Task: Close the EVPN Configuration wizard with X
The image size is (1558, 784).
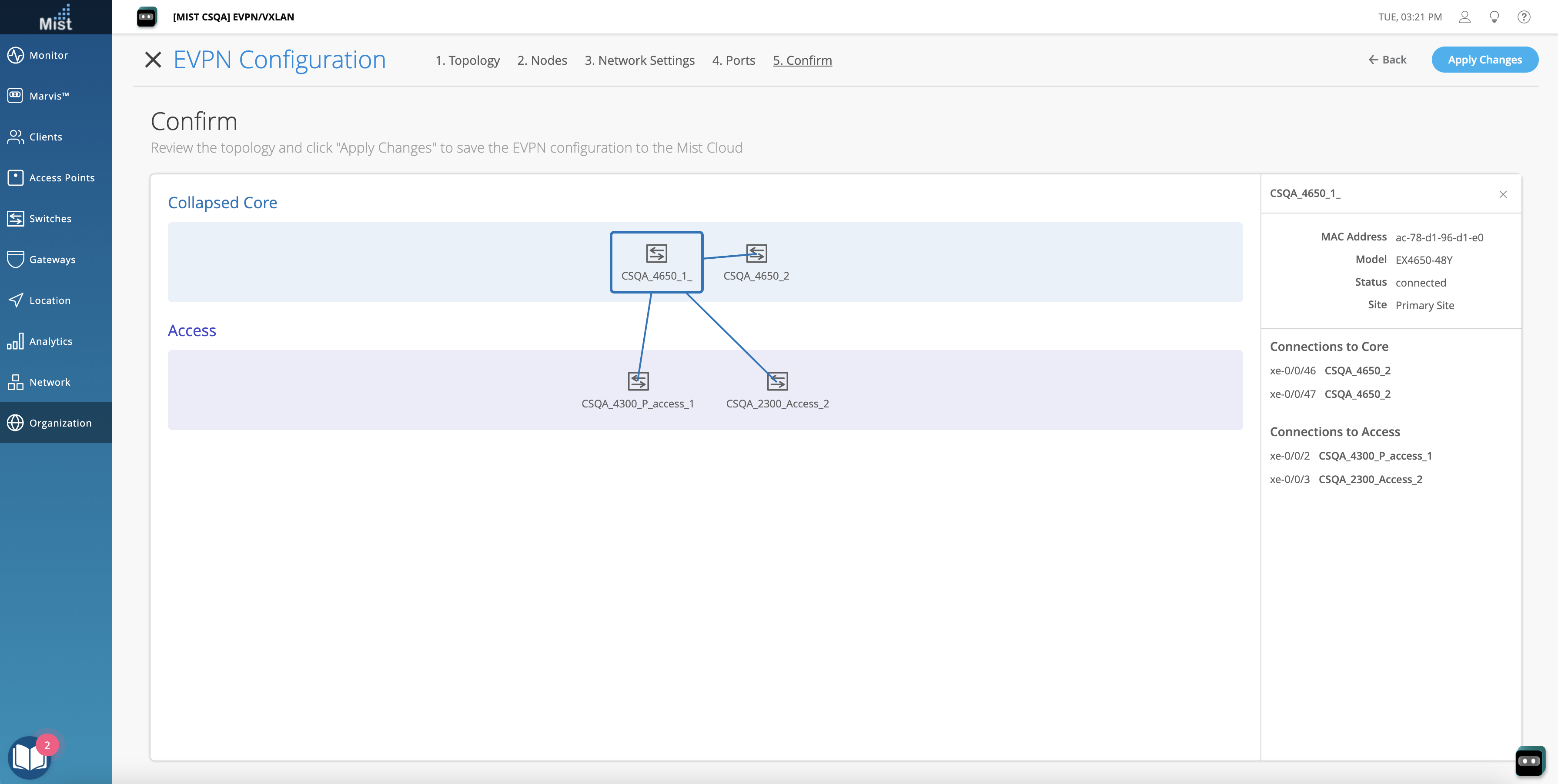Action: point(153,60)
